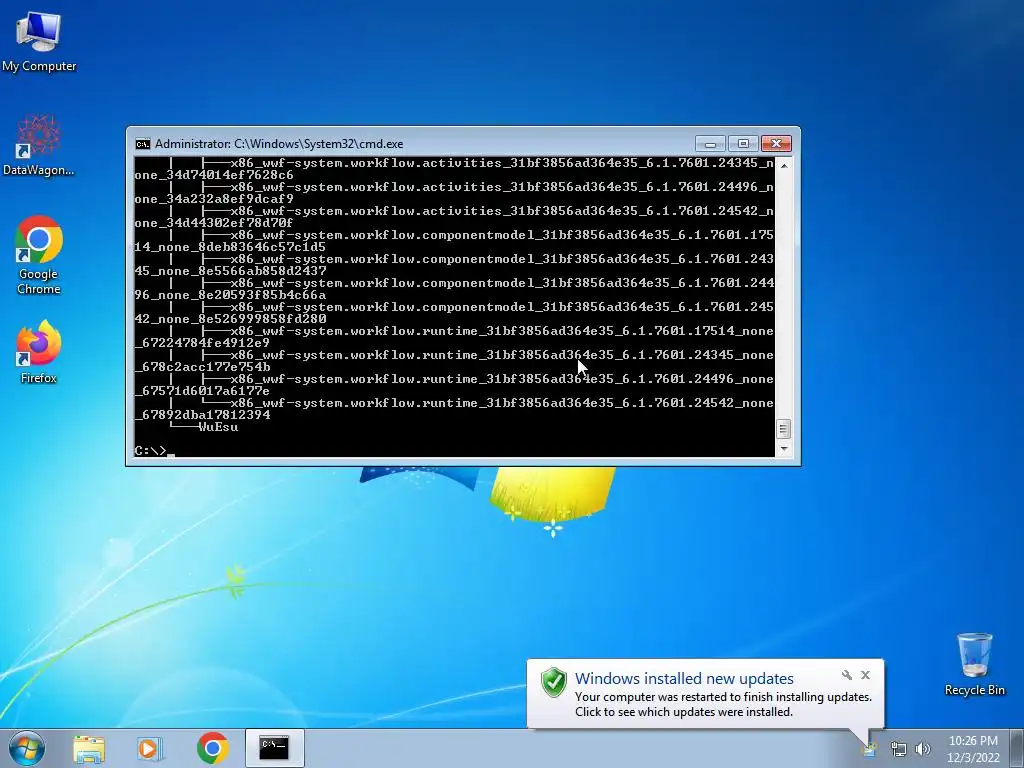Open the cmd window system menu icon

[142, 144]
